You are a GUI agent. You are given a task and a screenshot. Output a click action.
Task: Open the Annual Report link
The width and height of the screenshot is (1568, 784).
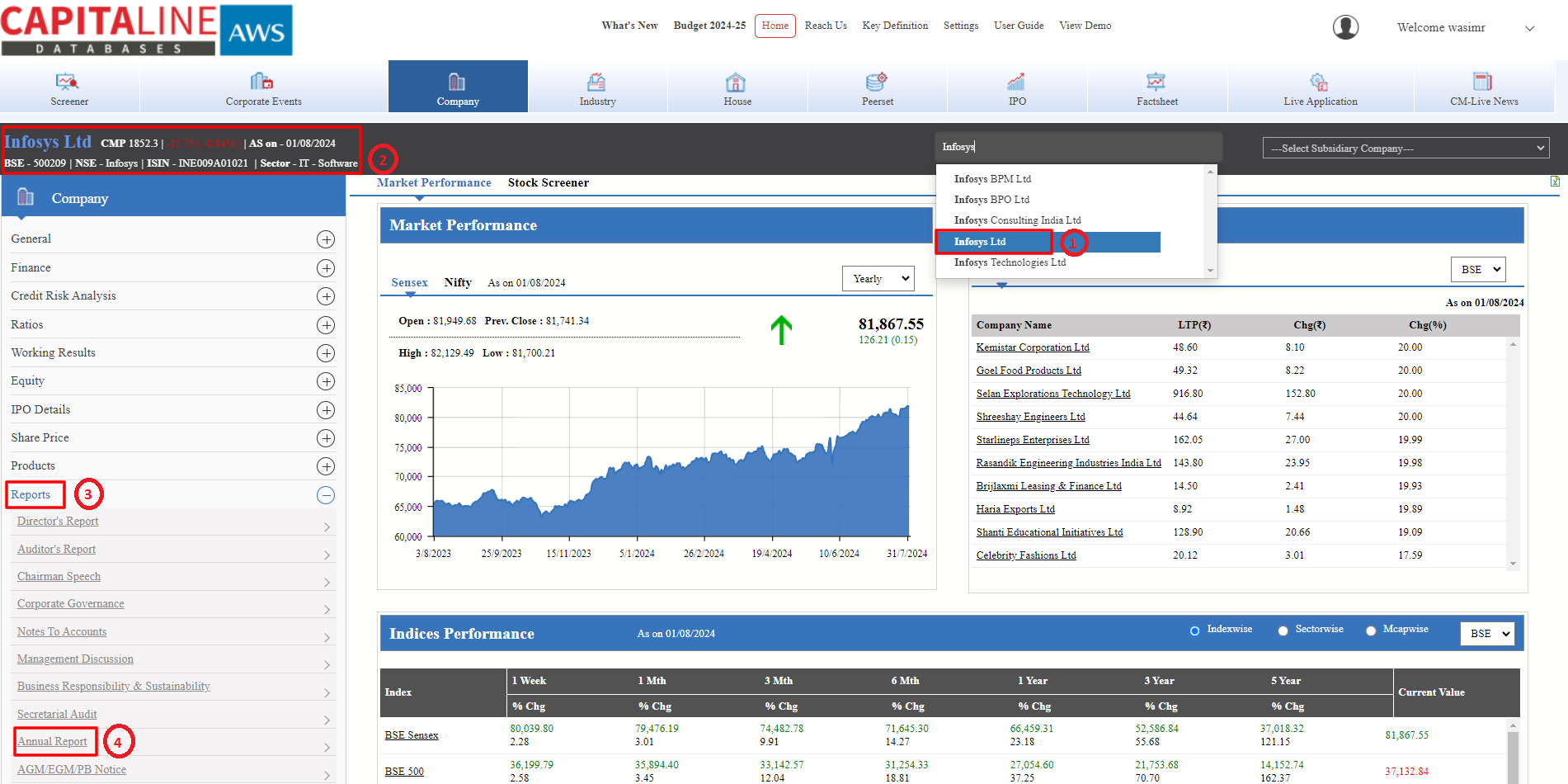point(52,741)
